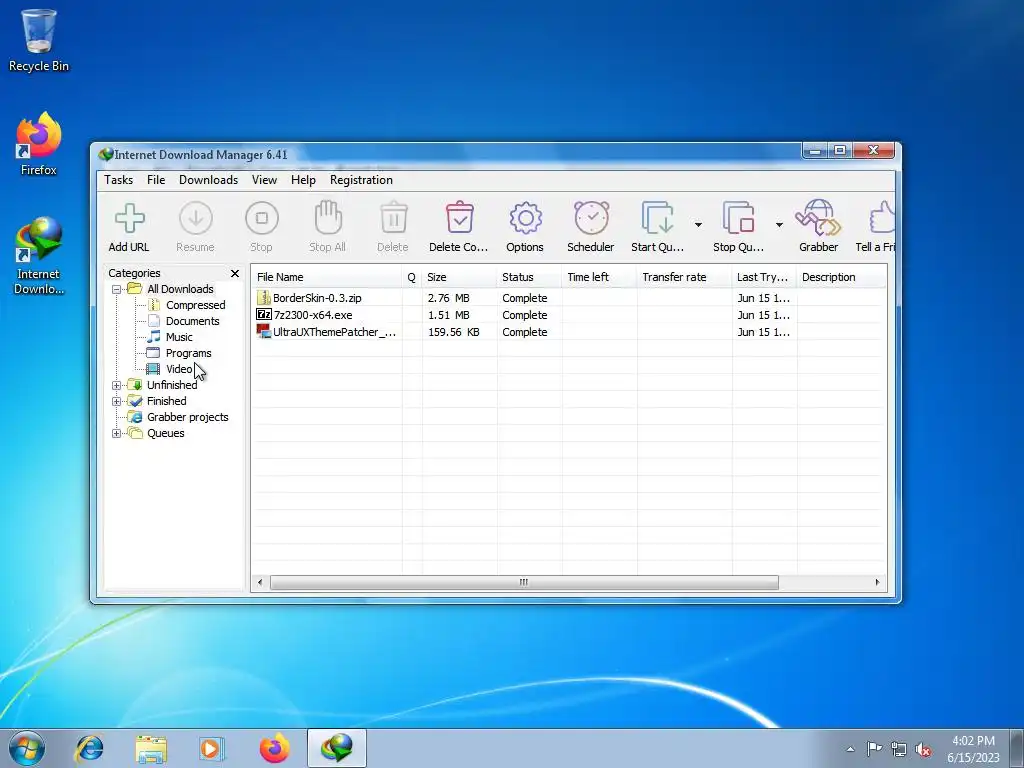Image resolution: width=1024 pixels, height=768 pixels.
Task: Open the Windows Start button
Action: 27,748
